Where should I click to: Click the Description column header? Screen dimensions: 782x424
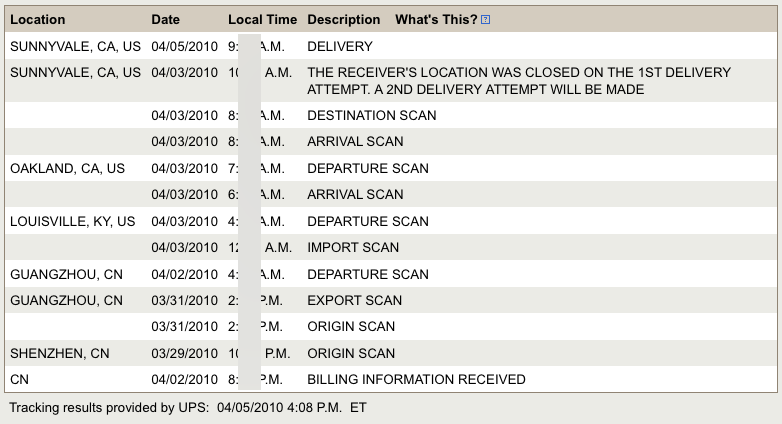[x=344, y=19]
